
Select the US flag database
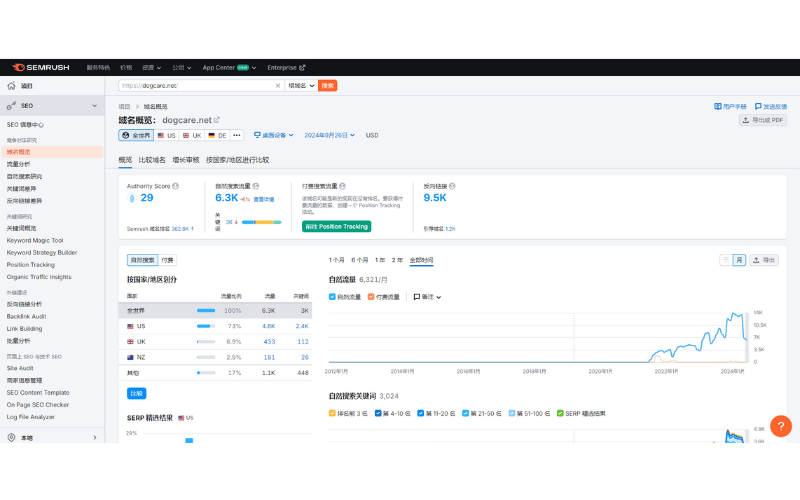click(x=166, y=135)
